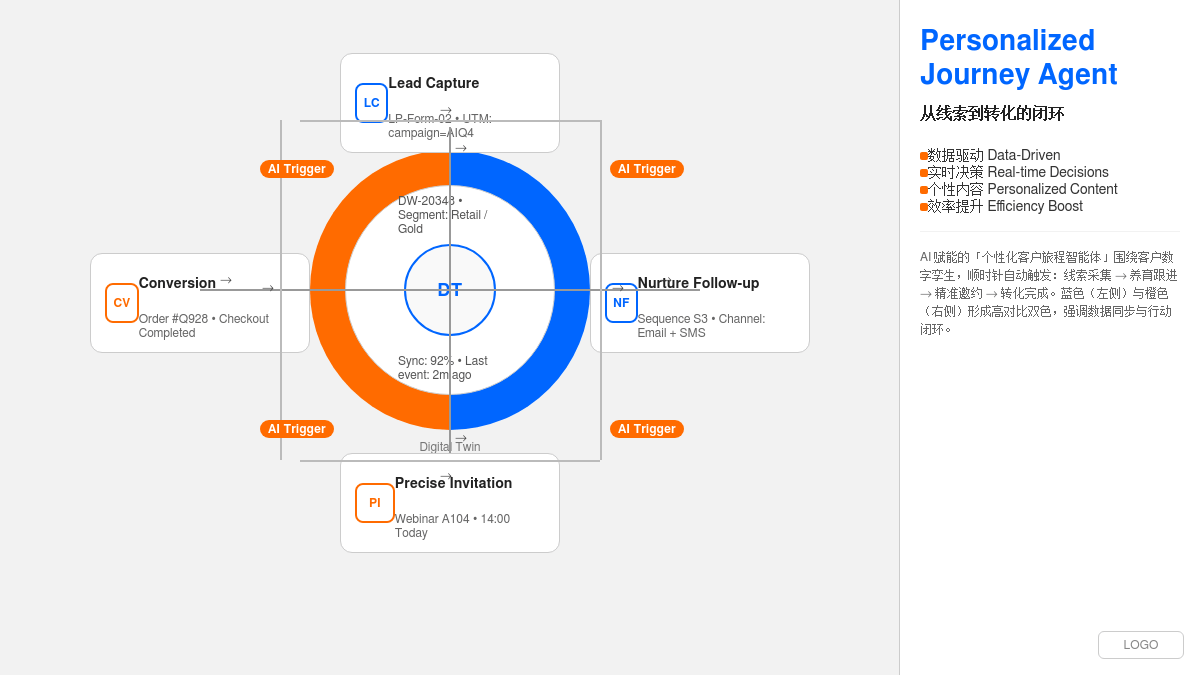
Task: Click the LOGO placeholder box
Action: [x=1140, y=645]
